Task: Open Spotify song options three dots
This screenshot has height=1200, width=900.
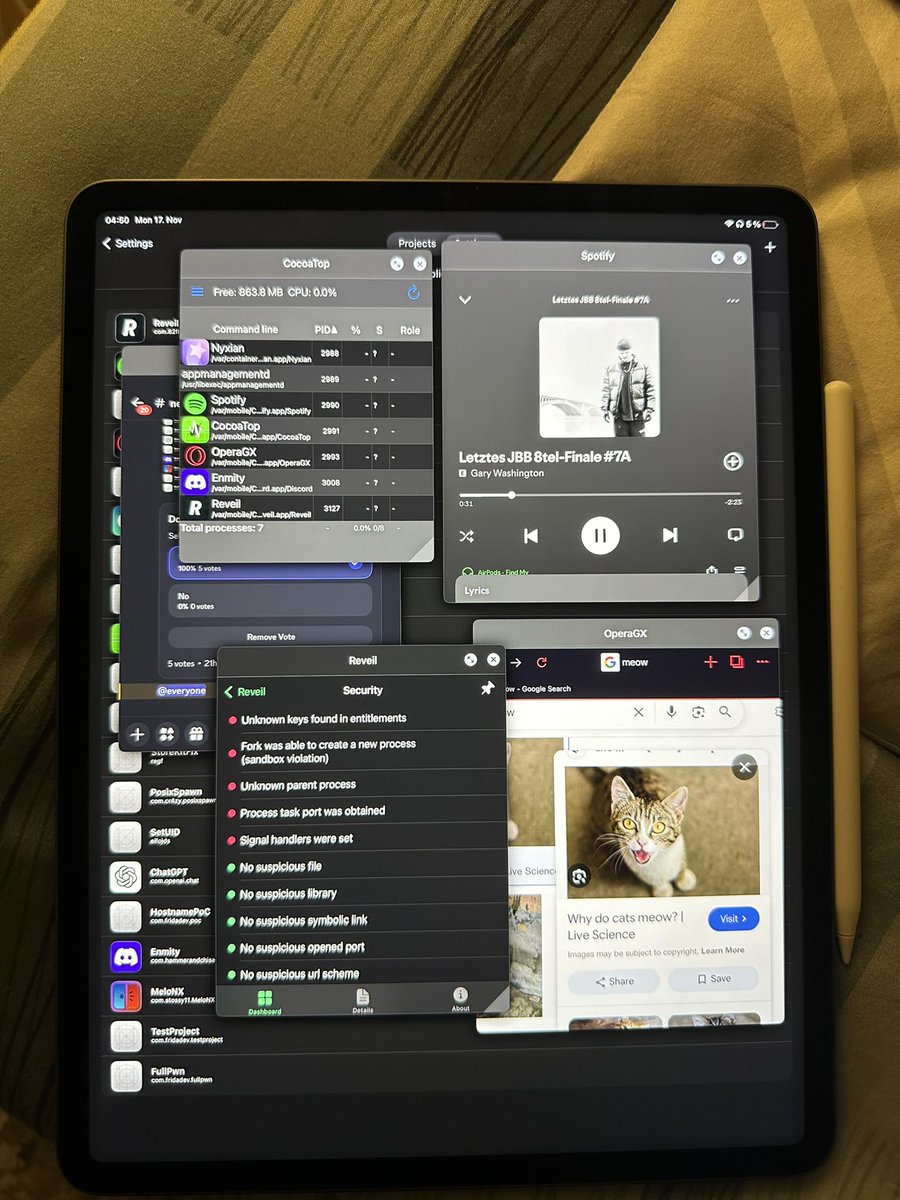Action: [x=733, y=300]
